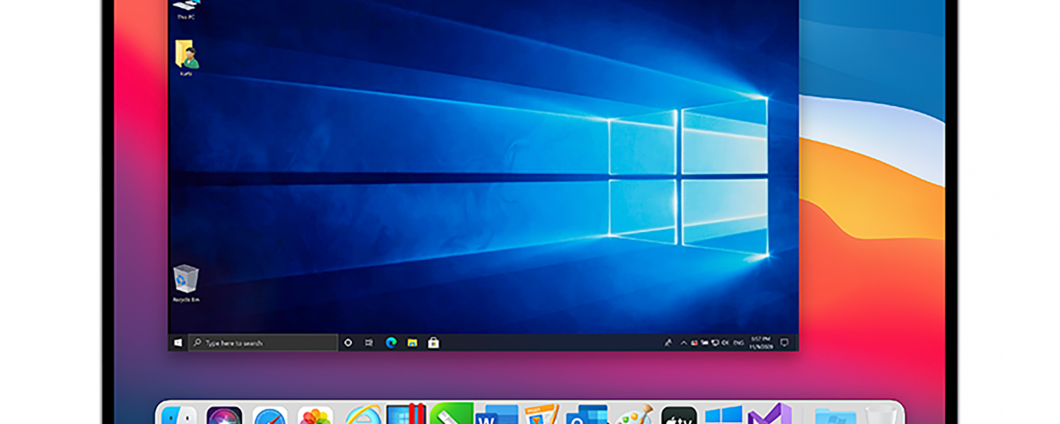This screenshot has height=424, width=1060.
Task: Open the Windows notification center
Action: pyautogui.click(x=785, y=342)
